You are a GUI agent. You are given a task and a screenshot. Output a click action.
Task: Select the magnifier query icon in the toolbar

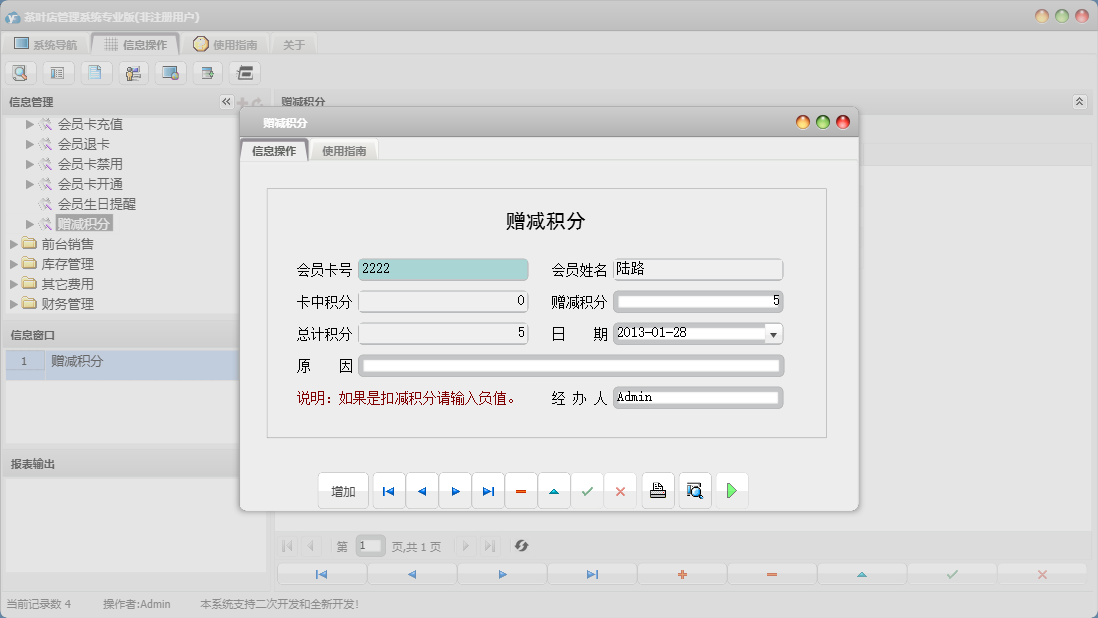point(20,72)
